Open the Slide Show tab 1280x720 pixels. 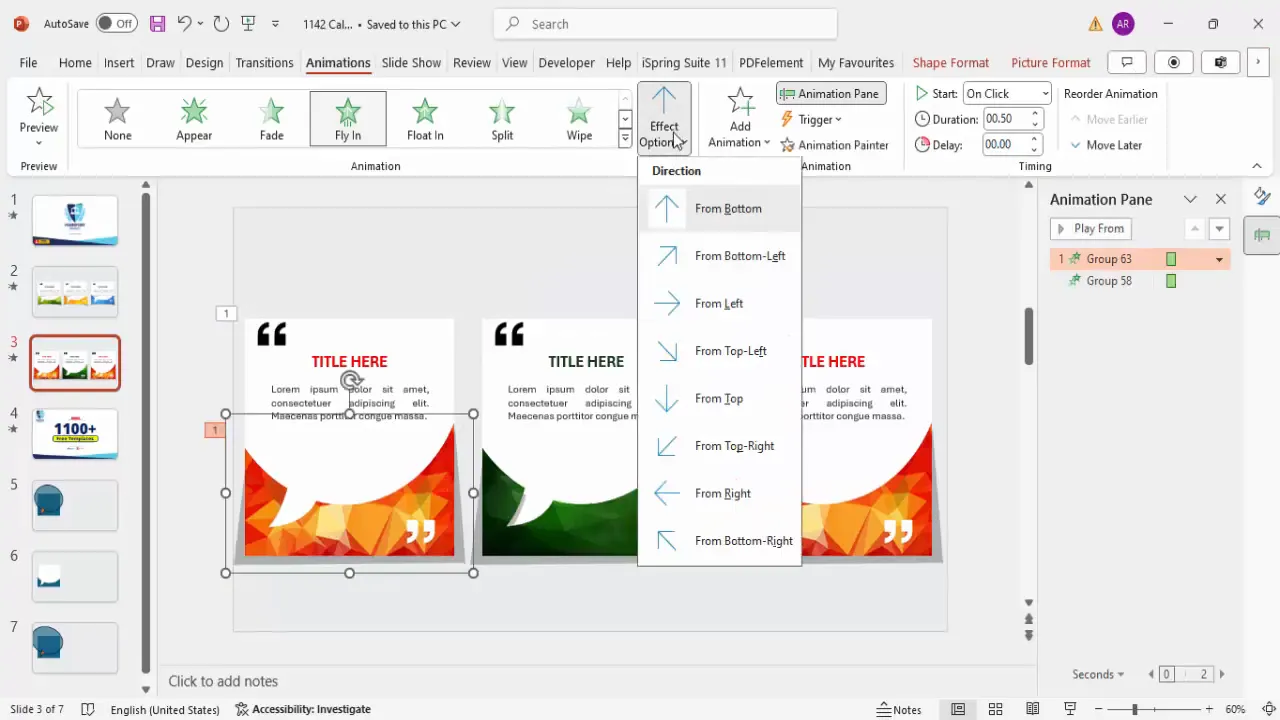[x=411, y=62]
